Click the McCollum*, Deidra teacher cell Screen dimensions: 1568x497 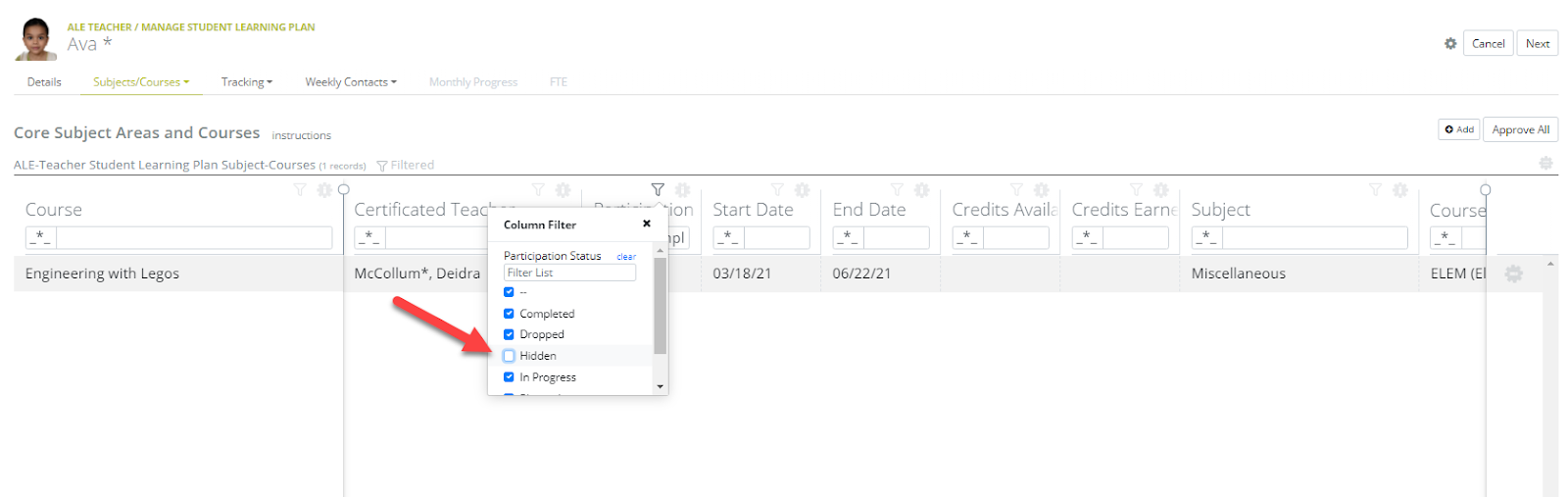pos(417,273)
